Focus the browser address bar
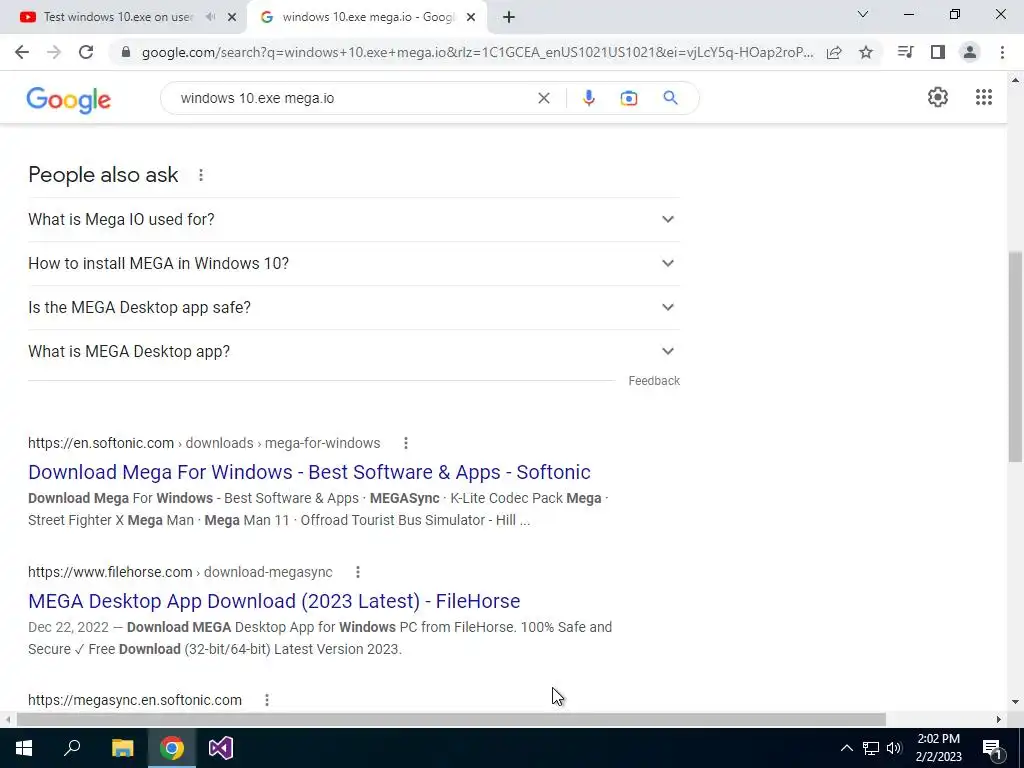1024x768 pixels. [477, 52]
